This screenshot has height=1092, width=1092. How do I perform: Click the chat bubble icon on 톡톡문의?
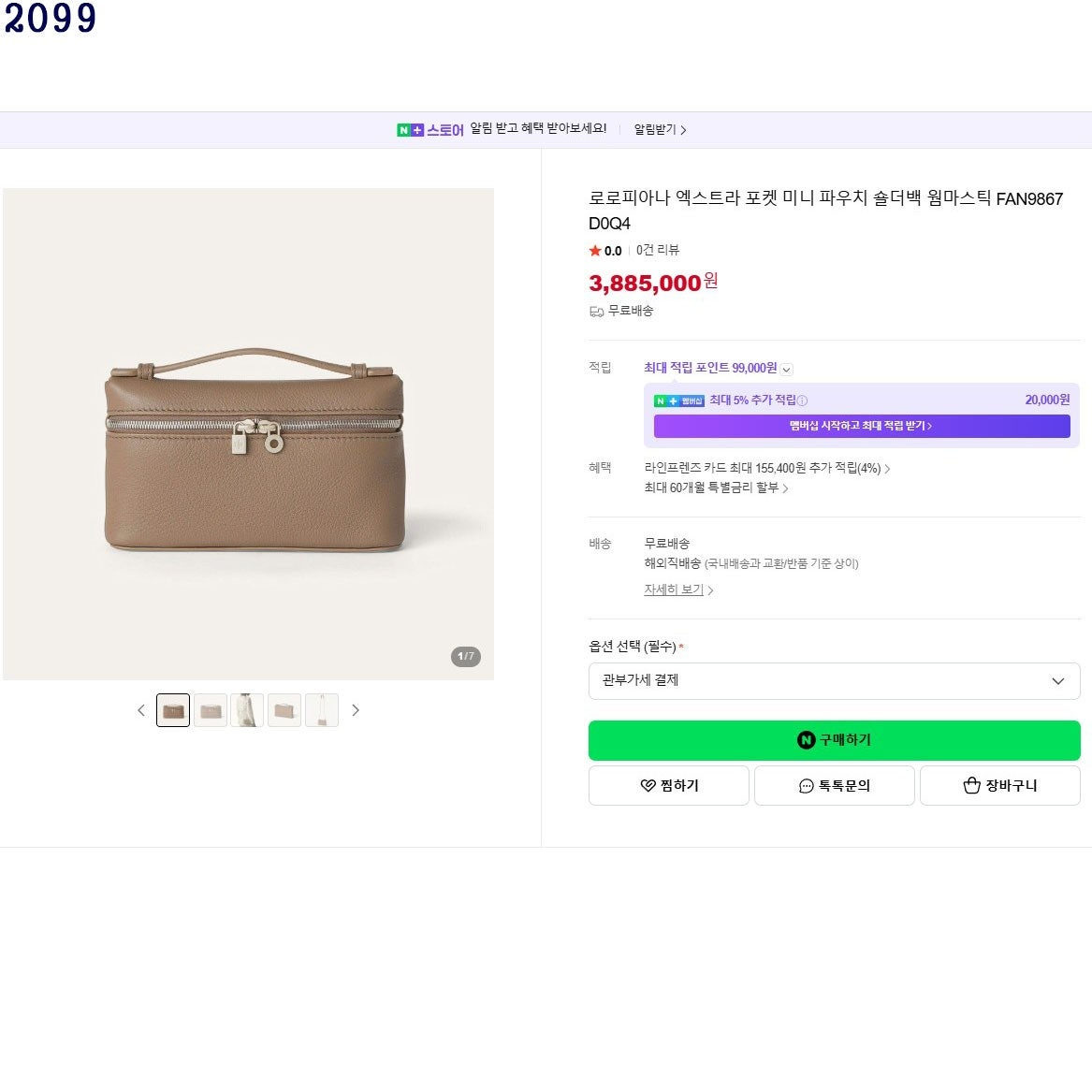coord(806,786)
